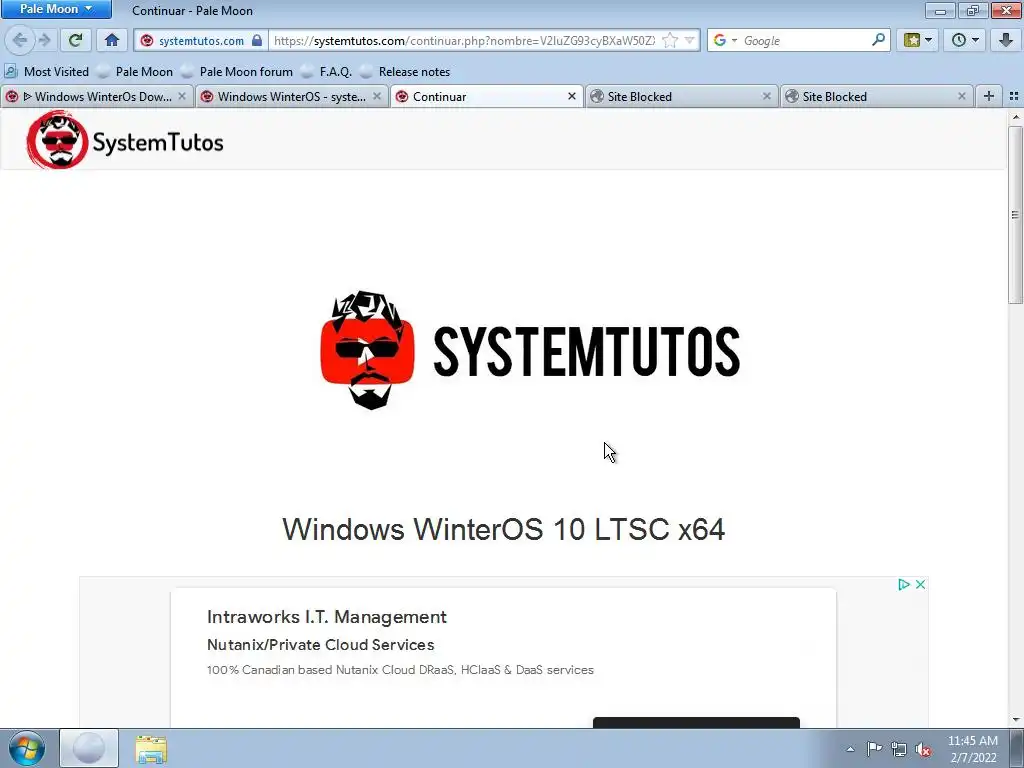Image resolution: width=1024 pixels, height=768 pixels.
Task: Open the taskbar clock showing 11:45 AM
Action: [973, 749]
